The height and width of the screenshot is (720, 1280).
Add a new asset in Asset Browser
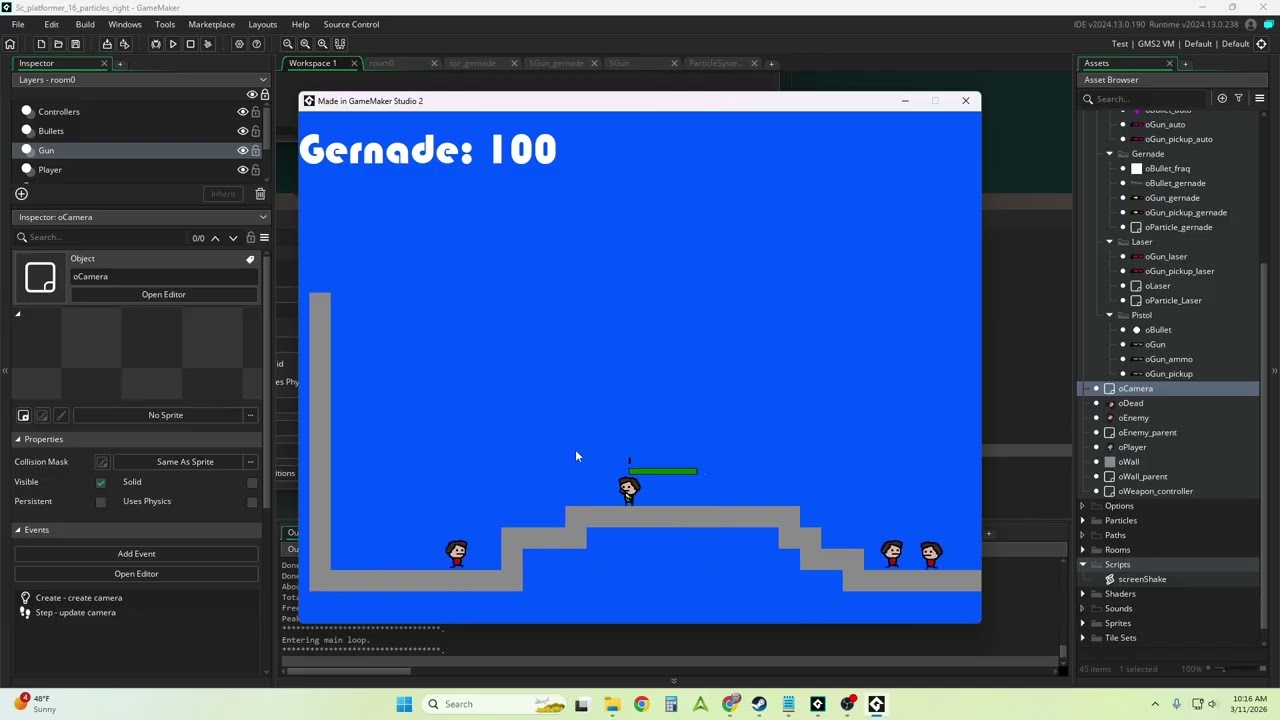(x=1222, y=98)
